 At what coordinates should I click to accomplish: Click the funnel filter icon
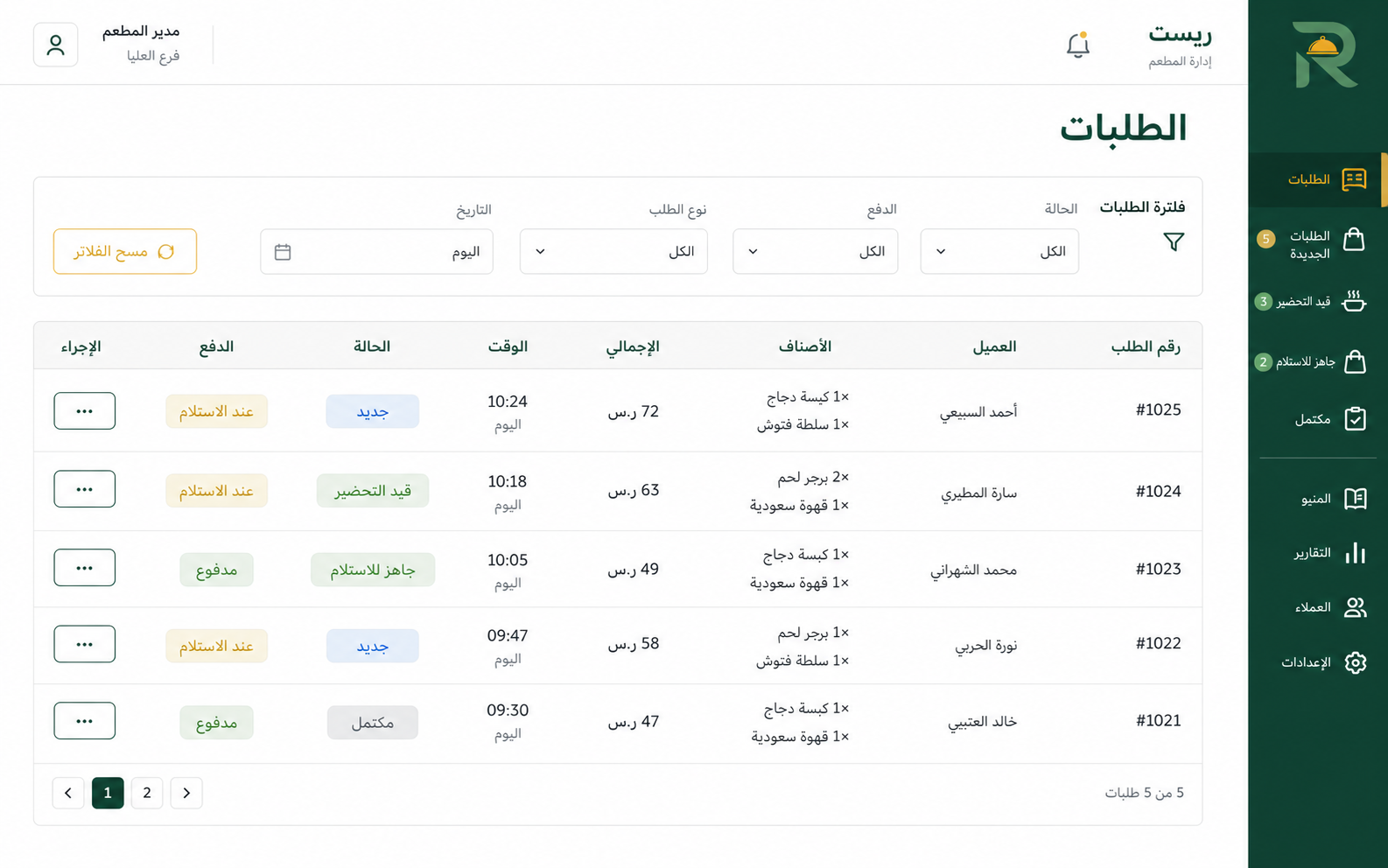click(1174, 241)
